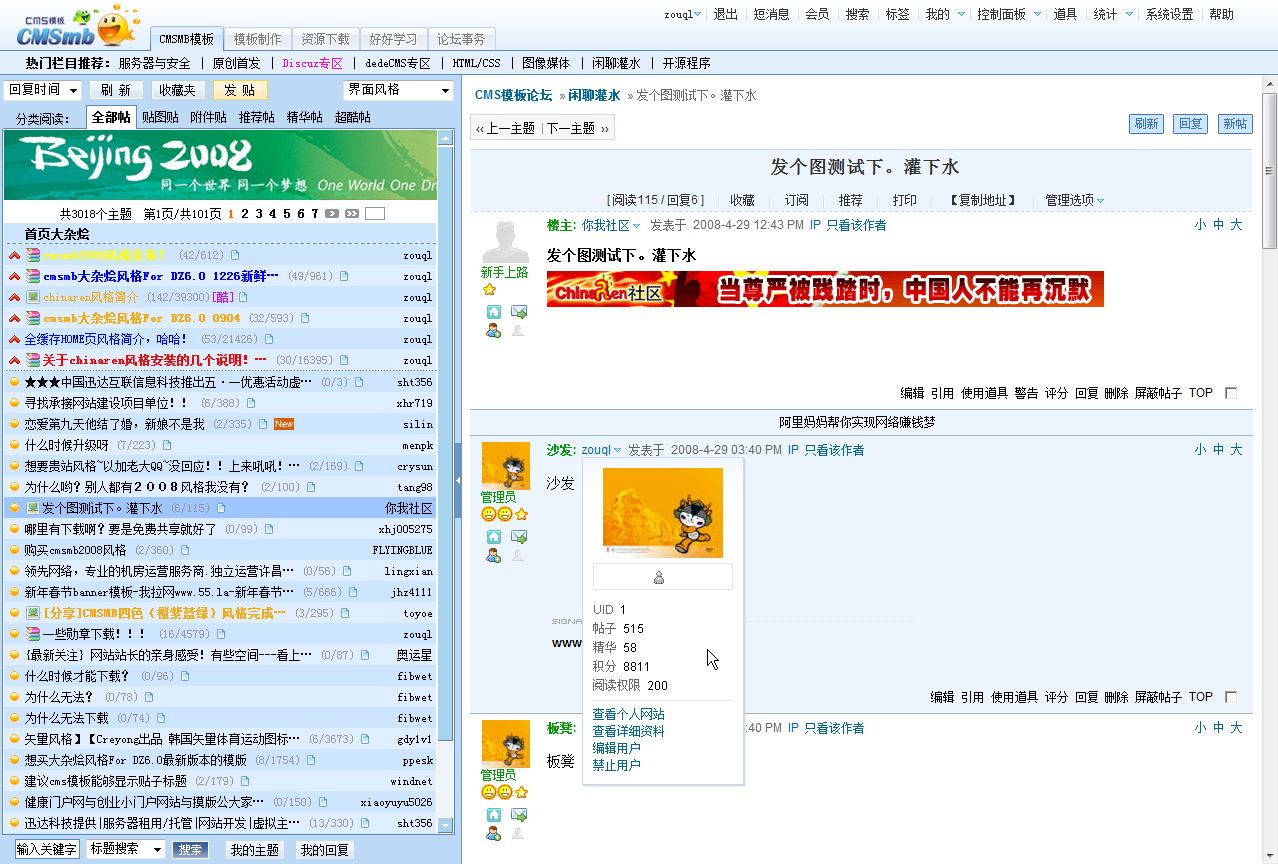1278x864 pixels.
Task: Click add friend icon in 板凳 post
Action: [494, 833]
